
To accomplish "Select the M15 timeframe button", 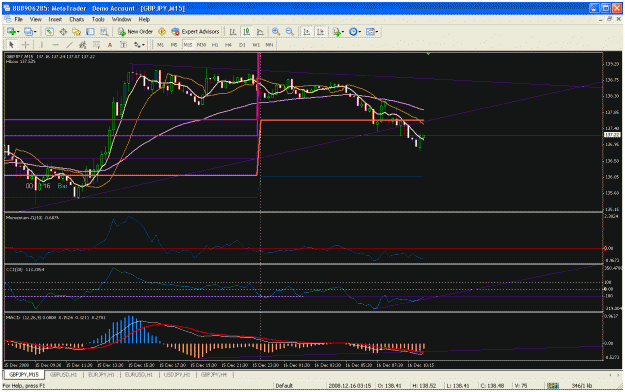I will click(x=187, y=45).
